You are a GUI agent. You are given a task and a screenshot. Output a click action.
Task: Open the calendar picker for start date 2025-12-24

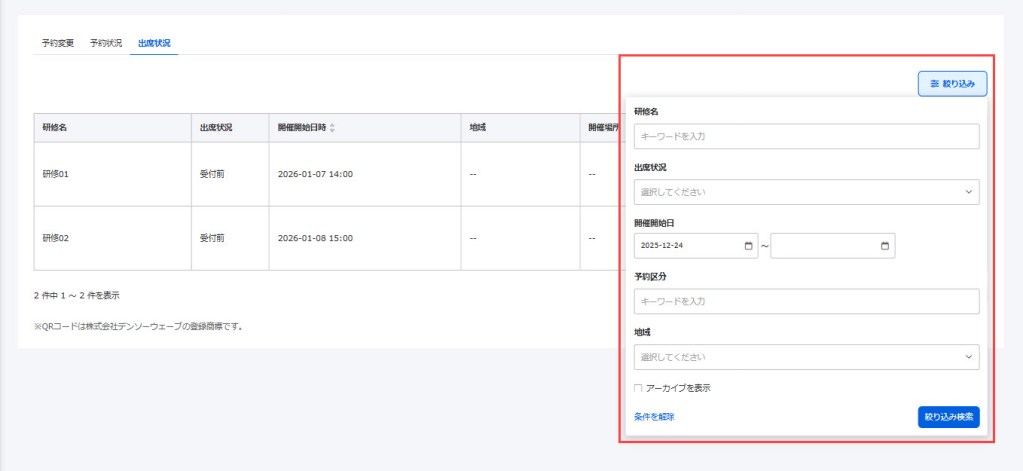(x=750, y=246)
